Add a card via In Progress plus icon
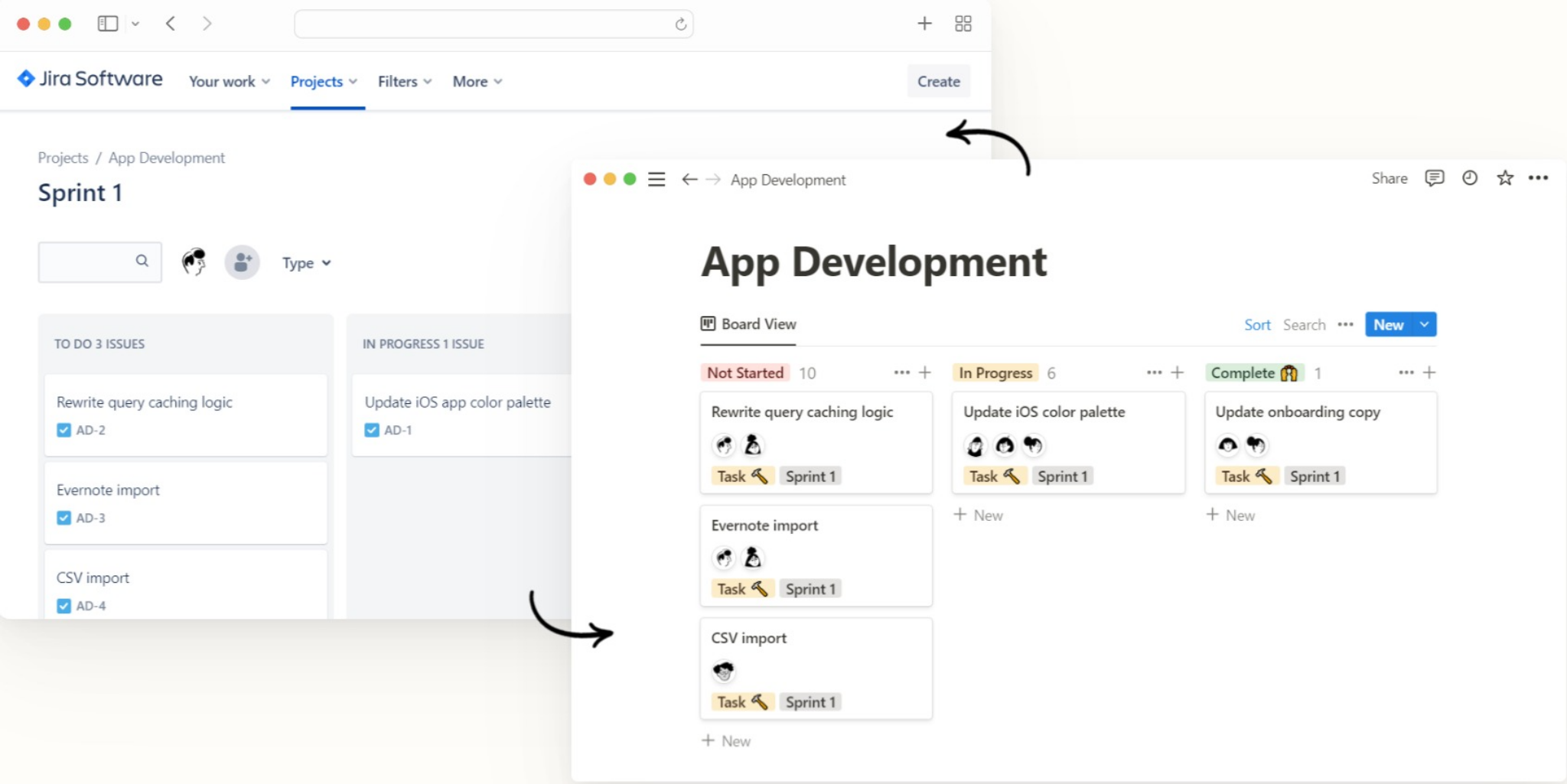The width and height of the screenshot is (1567, 784). point(1178,372)
